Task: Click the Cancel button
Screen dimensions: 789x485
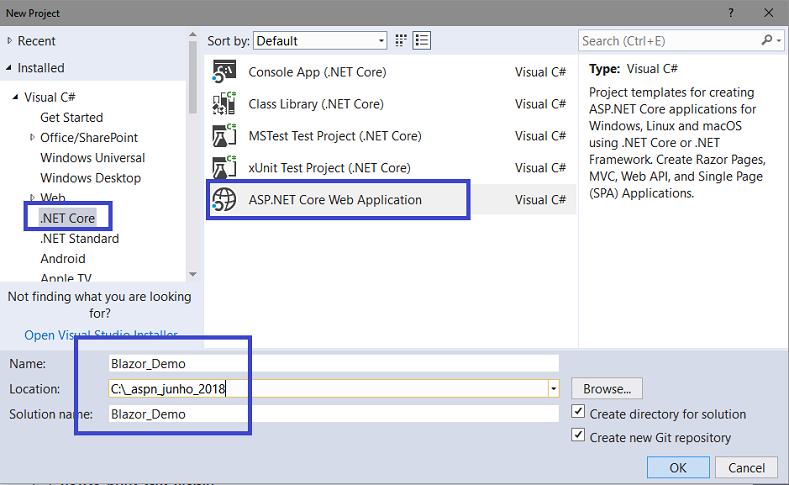Action: pyautogui.click(x=746, y=467)
